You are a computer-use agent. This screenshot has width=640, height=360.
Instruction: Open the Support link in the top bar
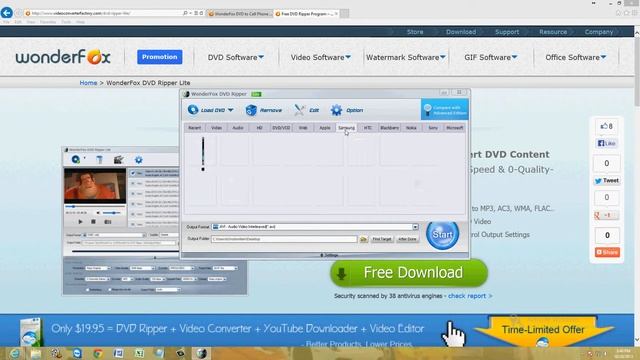(507, 32)
